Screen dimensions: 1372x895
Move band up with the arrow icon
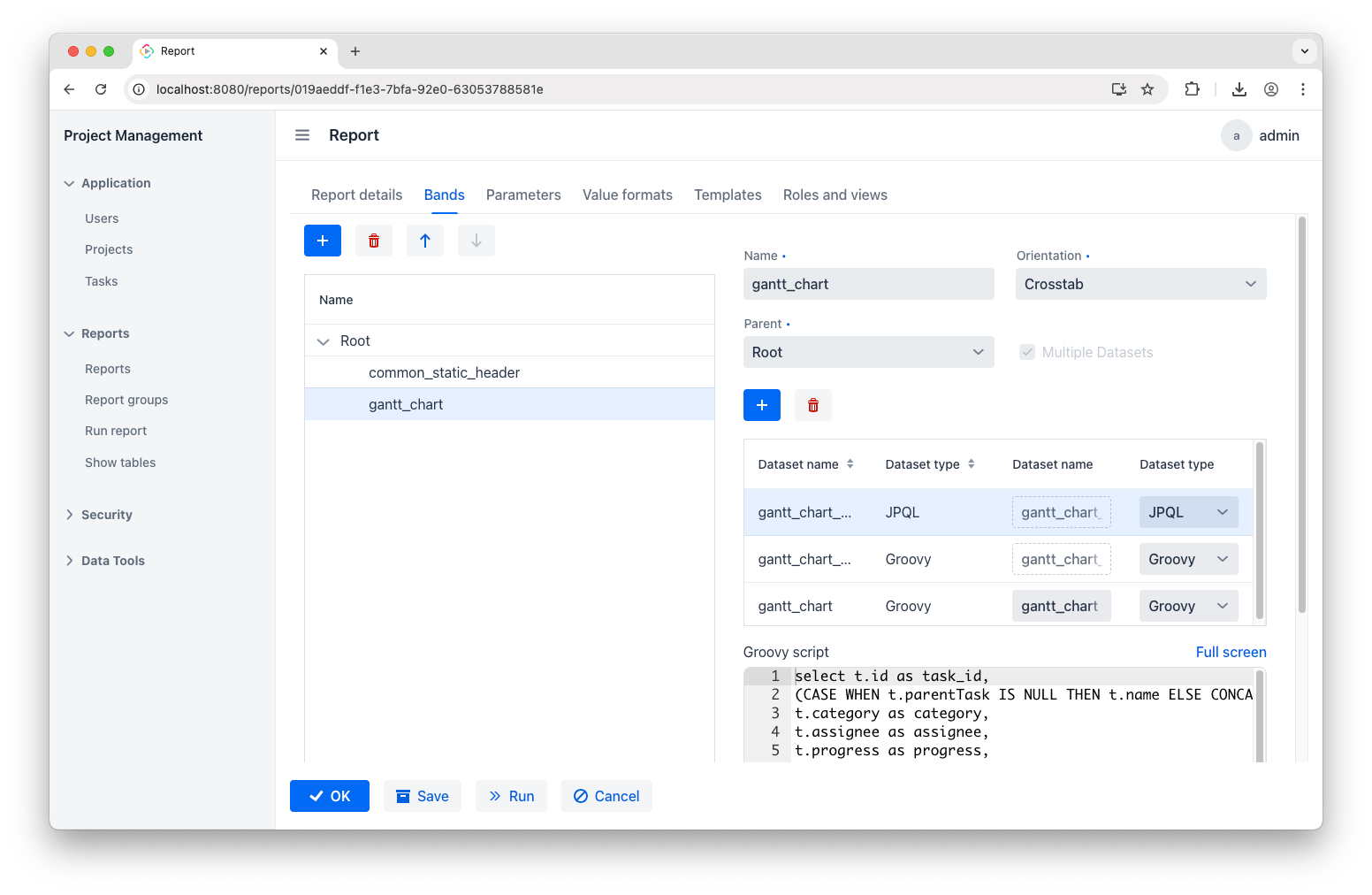pyautogui.click(x=425, y=241)
